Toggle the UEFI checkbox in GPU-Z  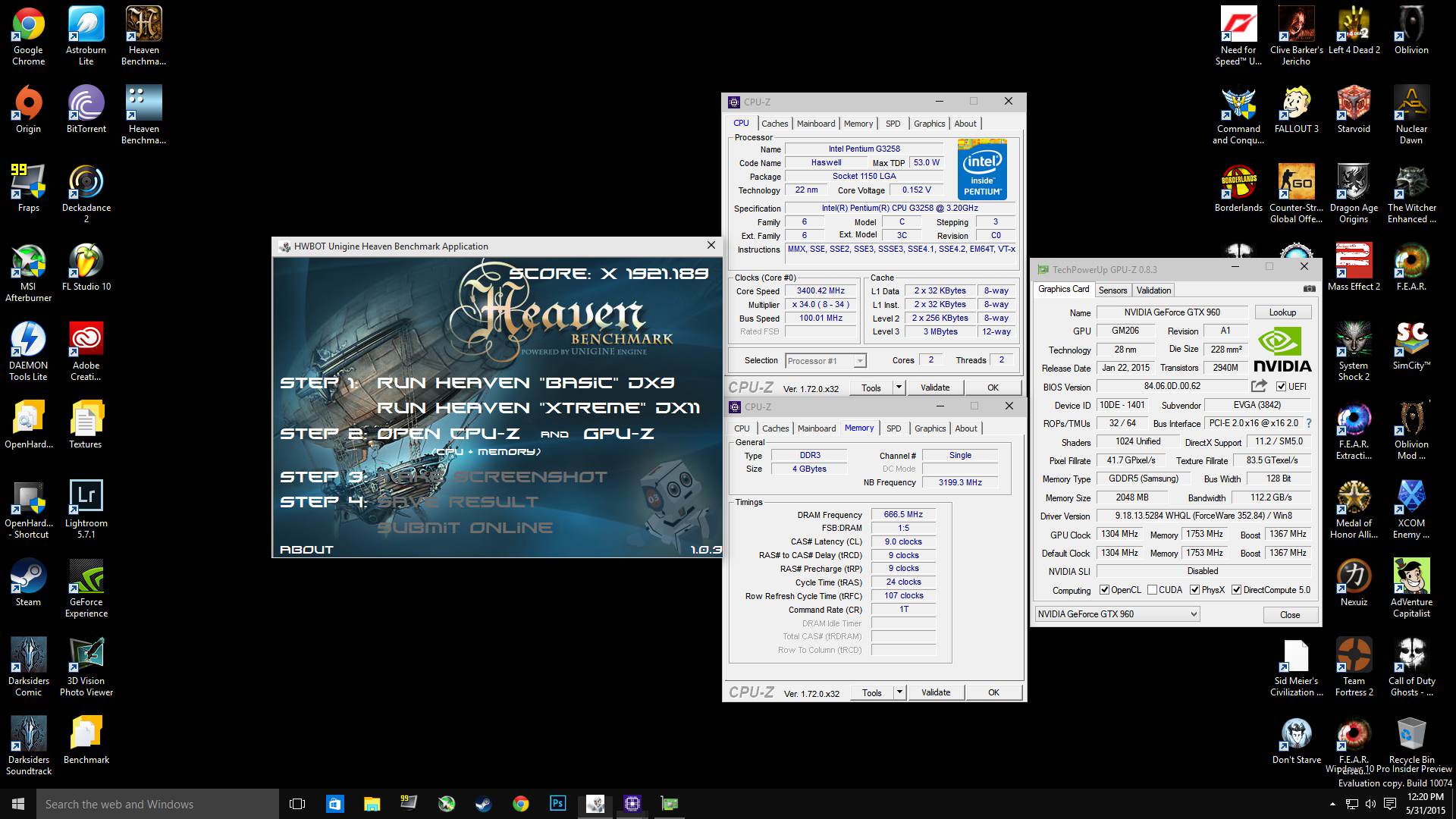[1282, 387]
